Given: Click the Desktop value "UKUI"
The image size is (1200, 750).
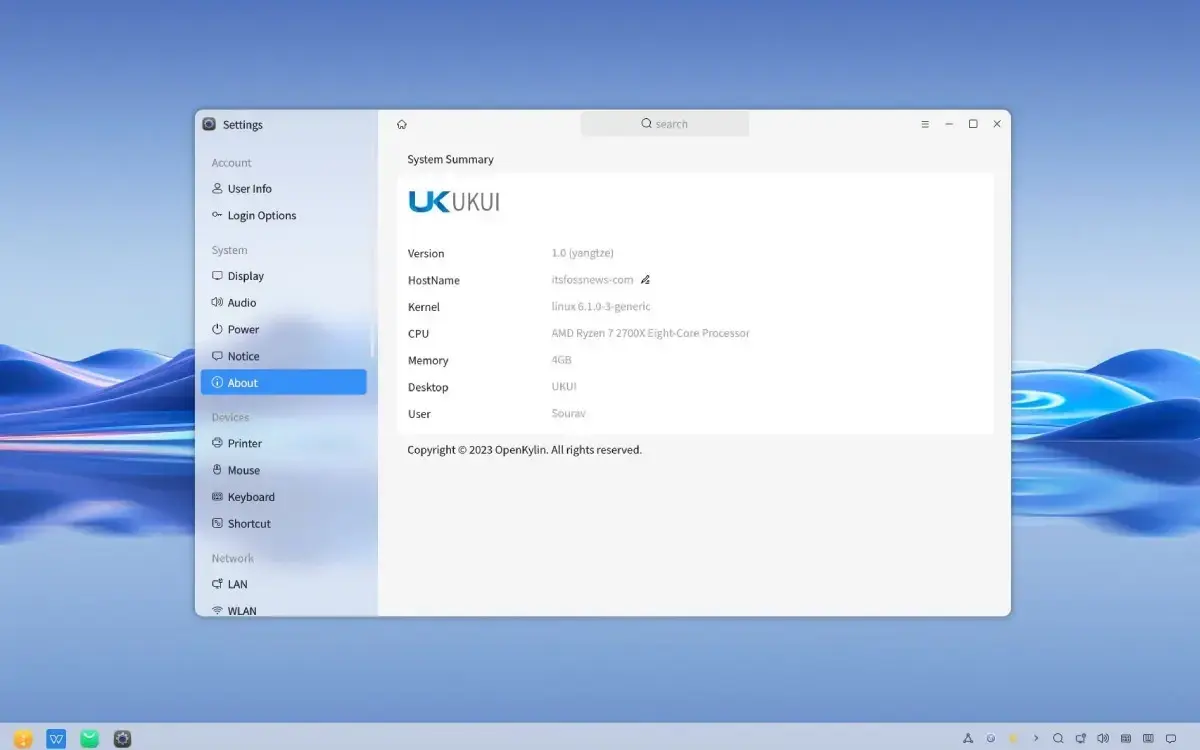Looking at the screenshot, I should click(x=564, y=387).
